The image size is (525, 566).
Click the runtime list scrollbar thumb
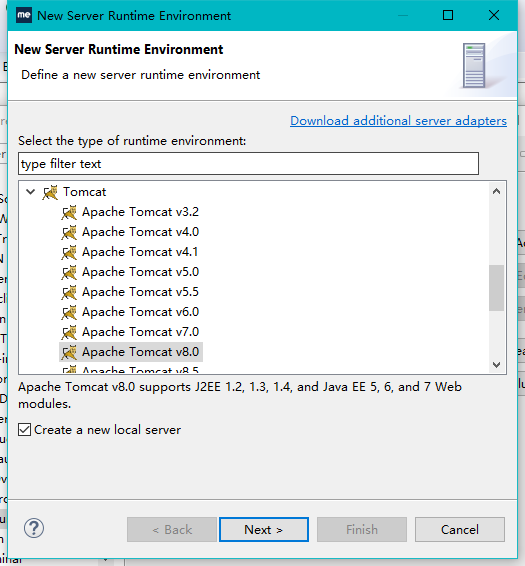(496, 288)
